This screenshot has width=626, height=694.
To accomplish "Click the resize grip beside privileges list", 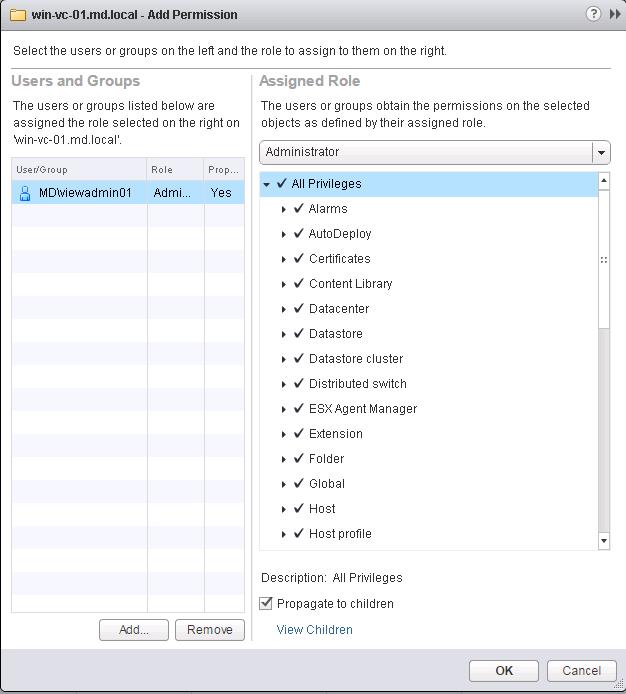I will (604, 259).
